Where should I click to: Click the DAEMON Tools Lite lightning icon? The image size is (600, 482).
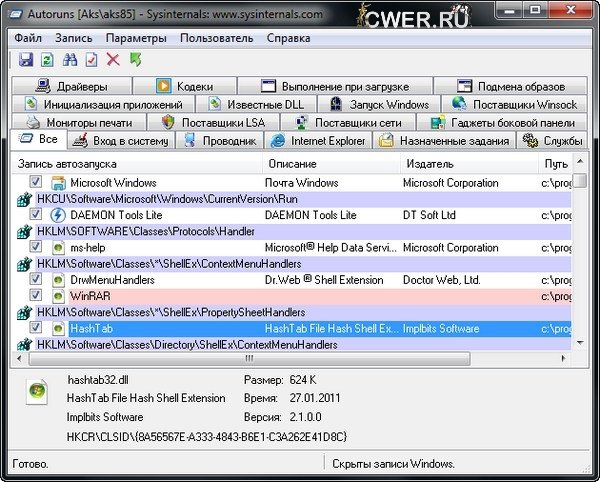pyautogui.click(x=58, y=215)
